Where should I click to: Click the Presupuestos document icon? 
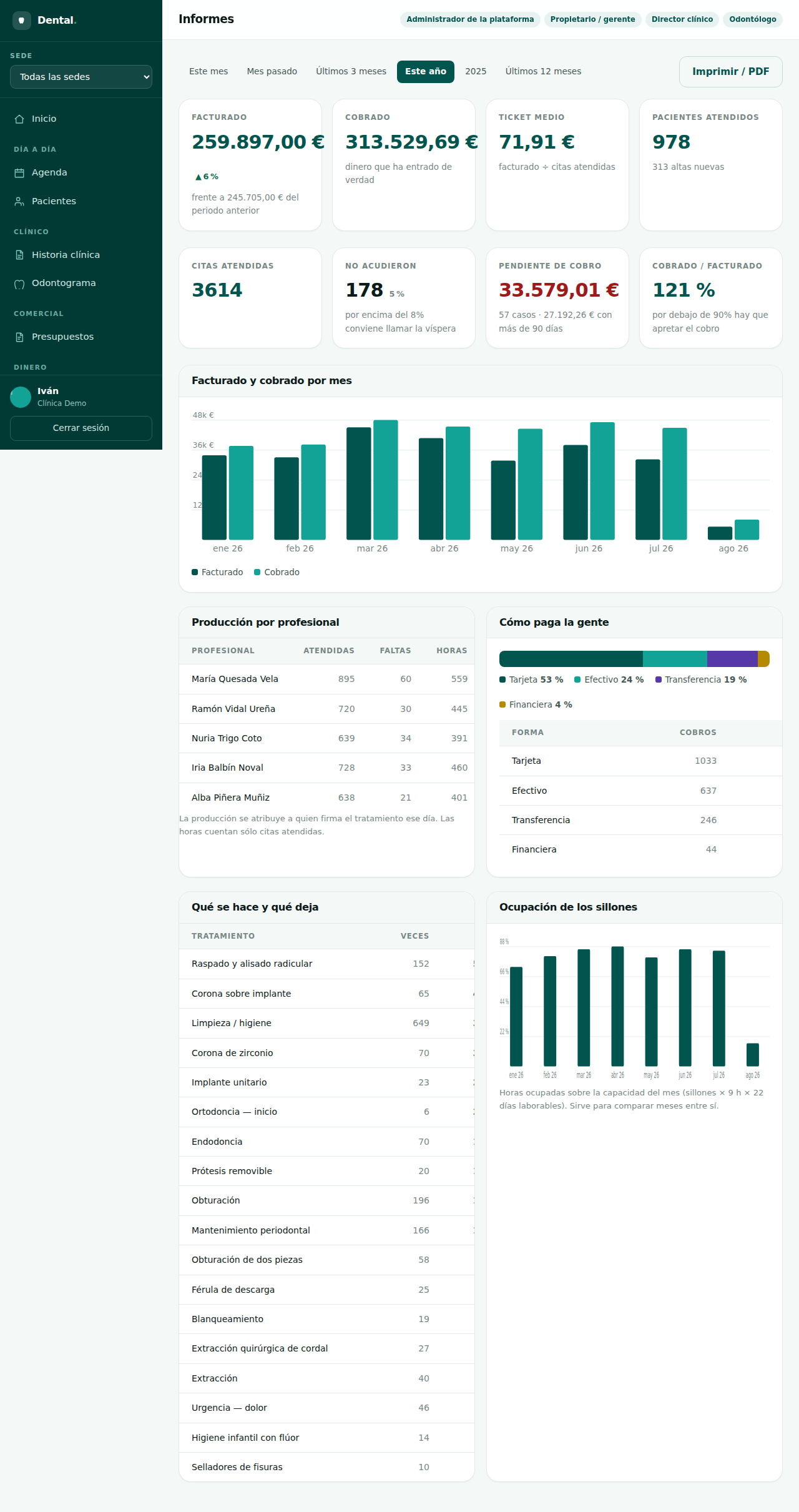19,337
